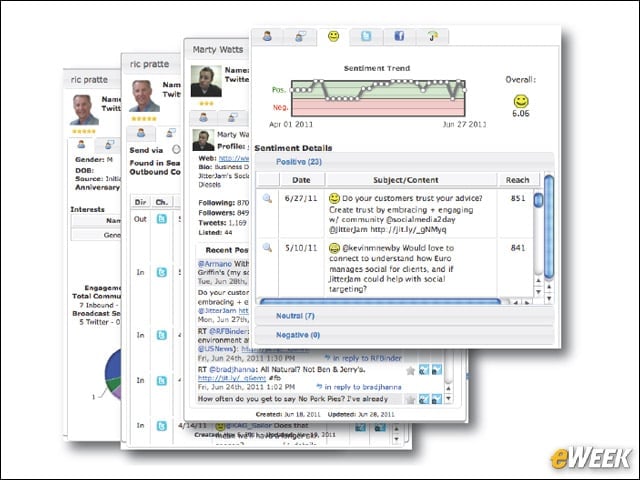
Task: Click the Reach value 851
Action: point(518,198)
